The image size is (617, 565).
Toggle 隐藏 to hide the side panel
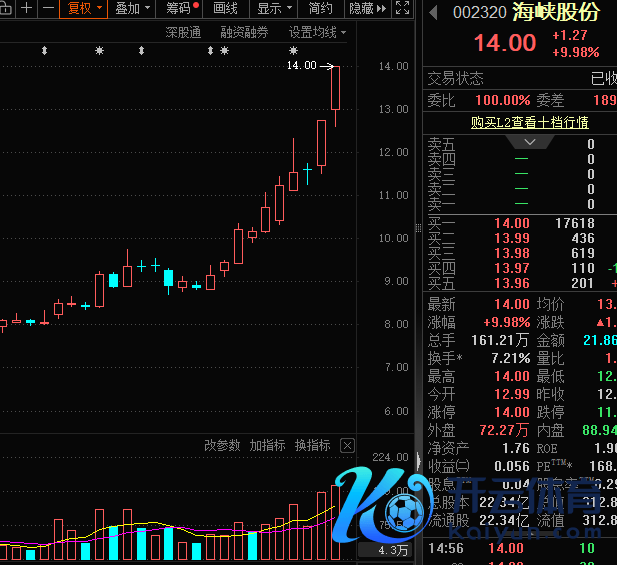click(361, 8)
